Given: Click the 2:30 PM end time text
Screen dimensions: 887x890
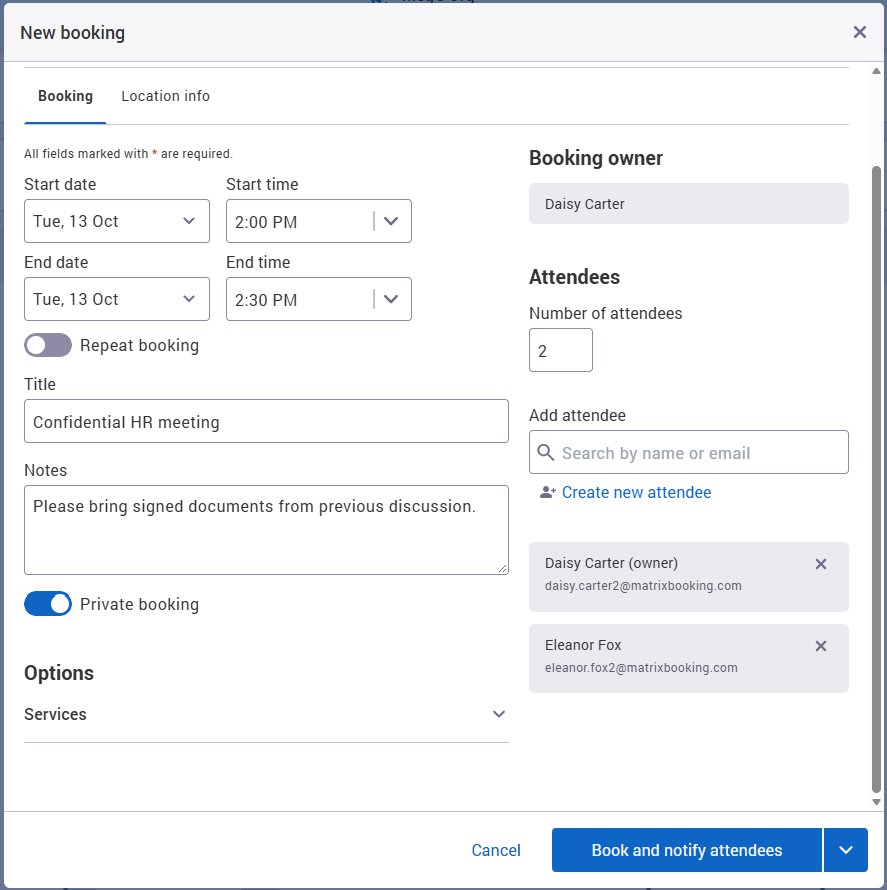Looking at the screenshot, I should [x=266, y=300].
